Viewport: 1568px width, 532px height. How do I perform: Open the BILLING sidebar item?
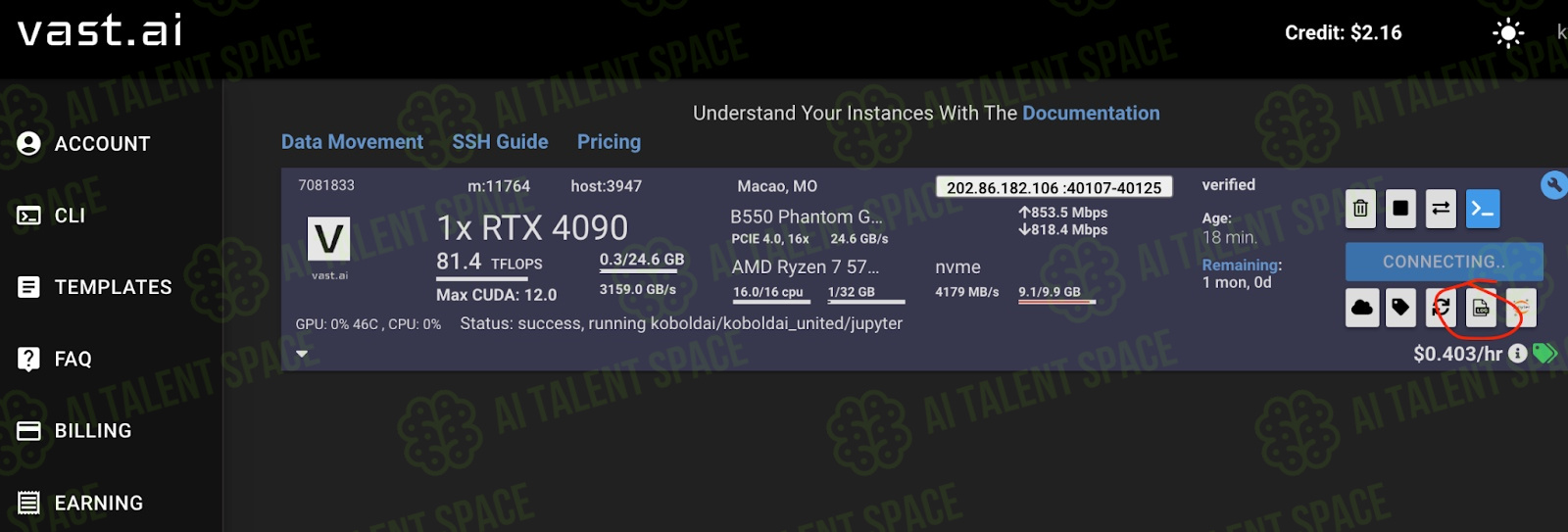73,431
